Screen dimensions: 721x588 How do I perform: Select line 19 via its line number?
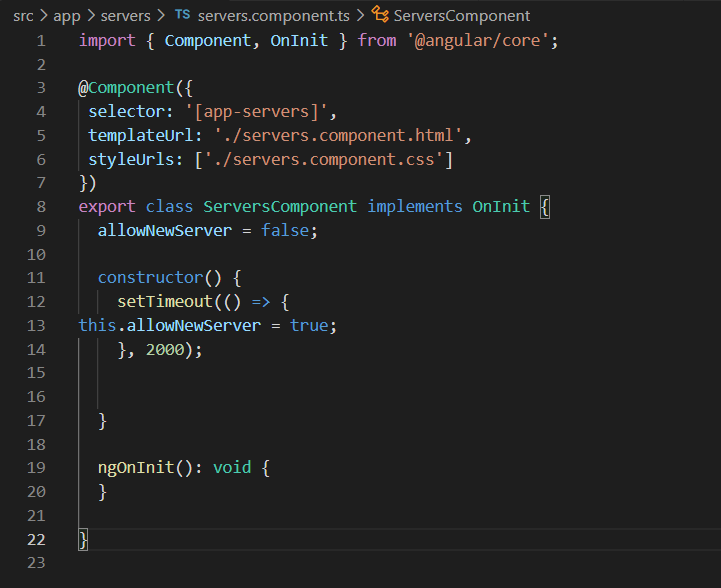[x=36, y=467]
